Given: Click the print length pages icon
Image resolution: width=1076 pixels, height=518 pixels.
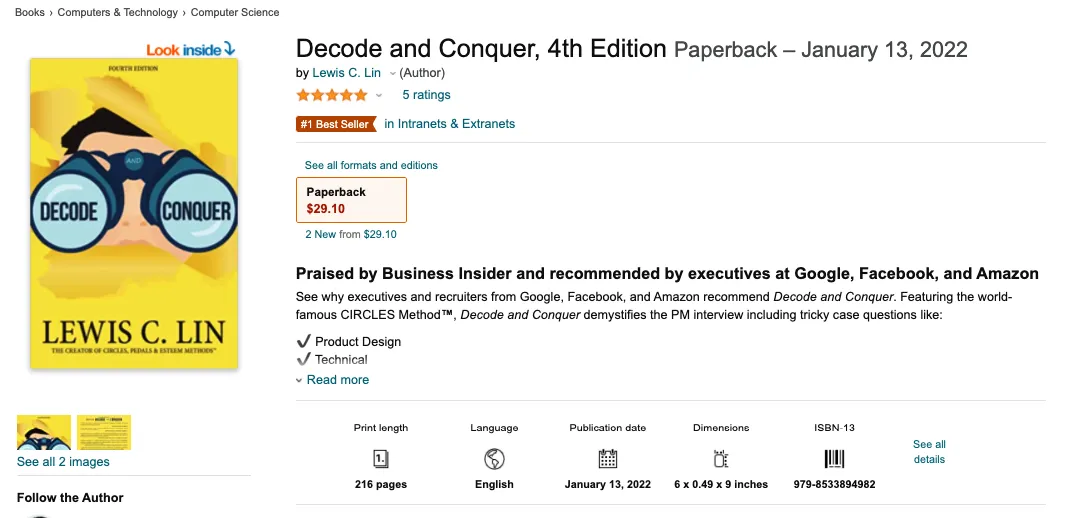Looking at the screenshot, I should (380, 459).
